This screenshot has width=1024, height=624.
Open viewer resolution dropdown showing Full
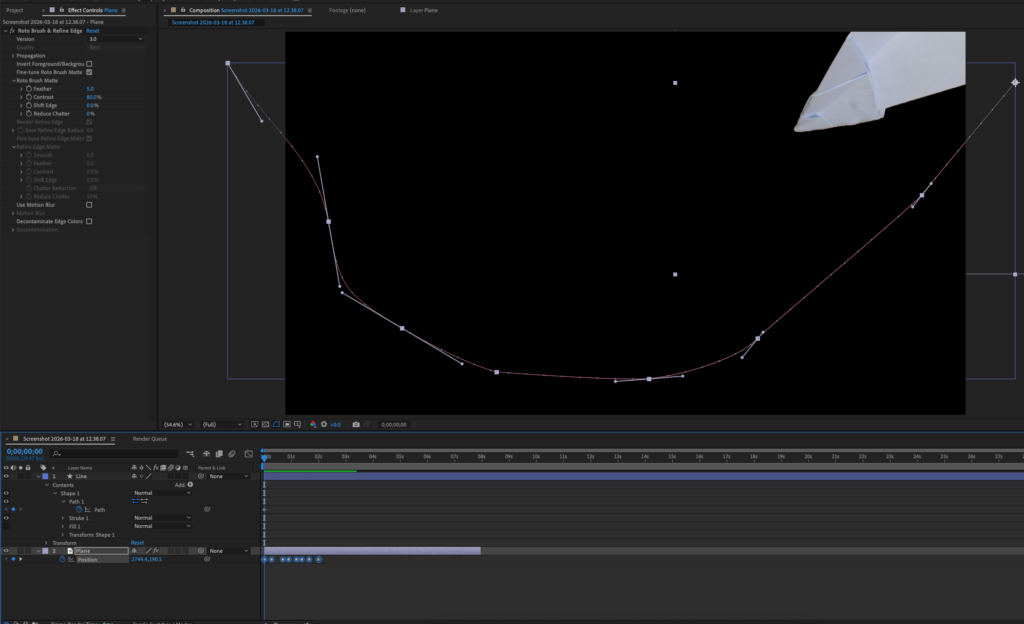click(x=222, y=424)
